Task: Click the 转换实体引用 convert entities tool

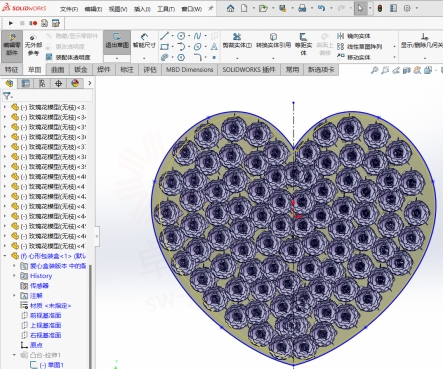Action: (273, 41)
